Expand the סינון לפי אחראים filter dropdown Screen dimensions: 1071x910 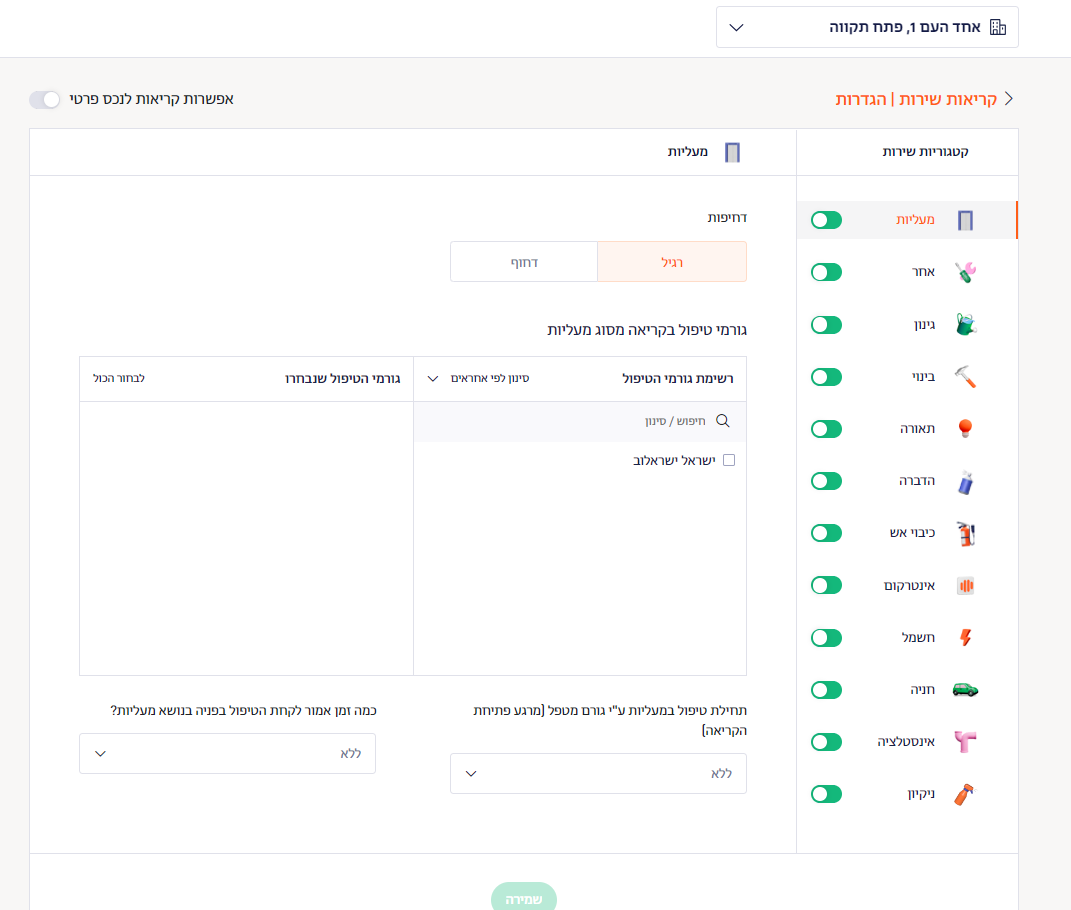(x=478, y=378)
